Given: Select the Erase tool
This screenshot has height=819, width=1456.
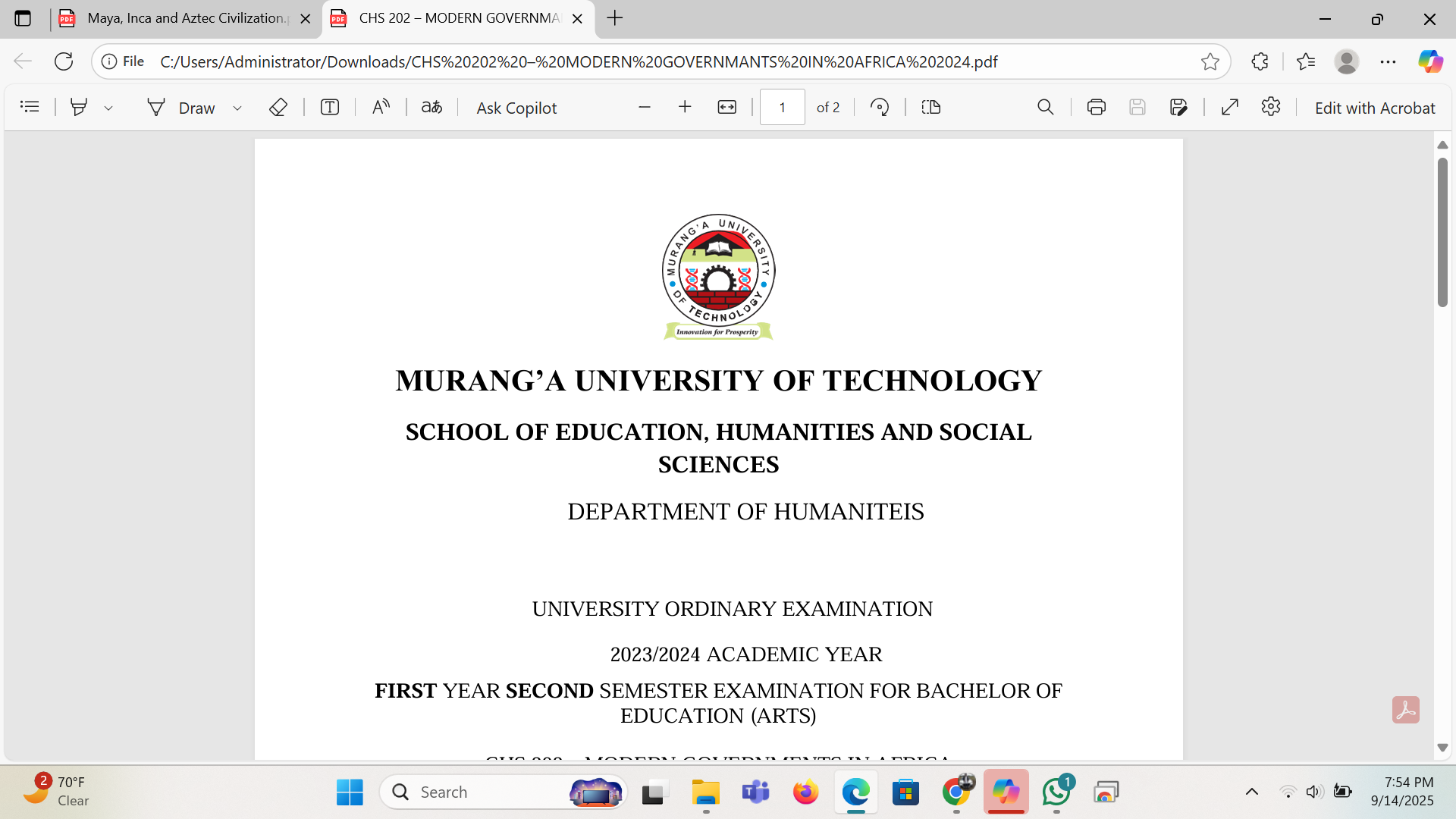Looking at the screenshot, I should coord(278,107).
